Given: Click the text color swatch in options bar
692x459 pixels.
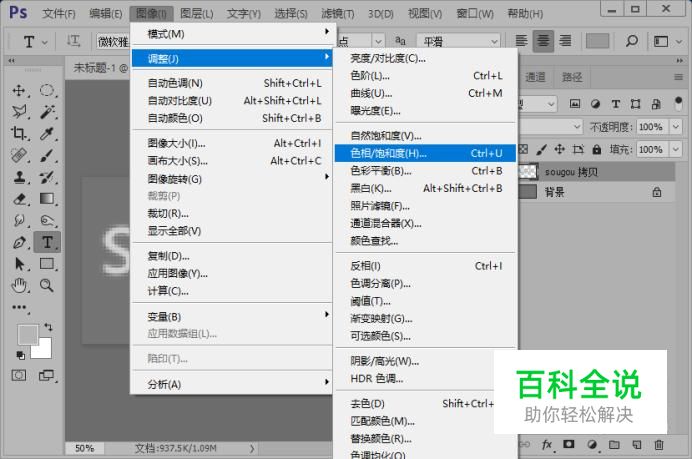Looking at the screenshot, I should [597, 41].
